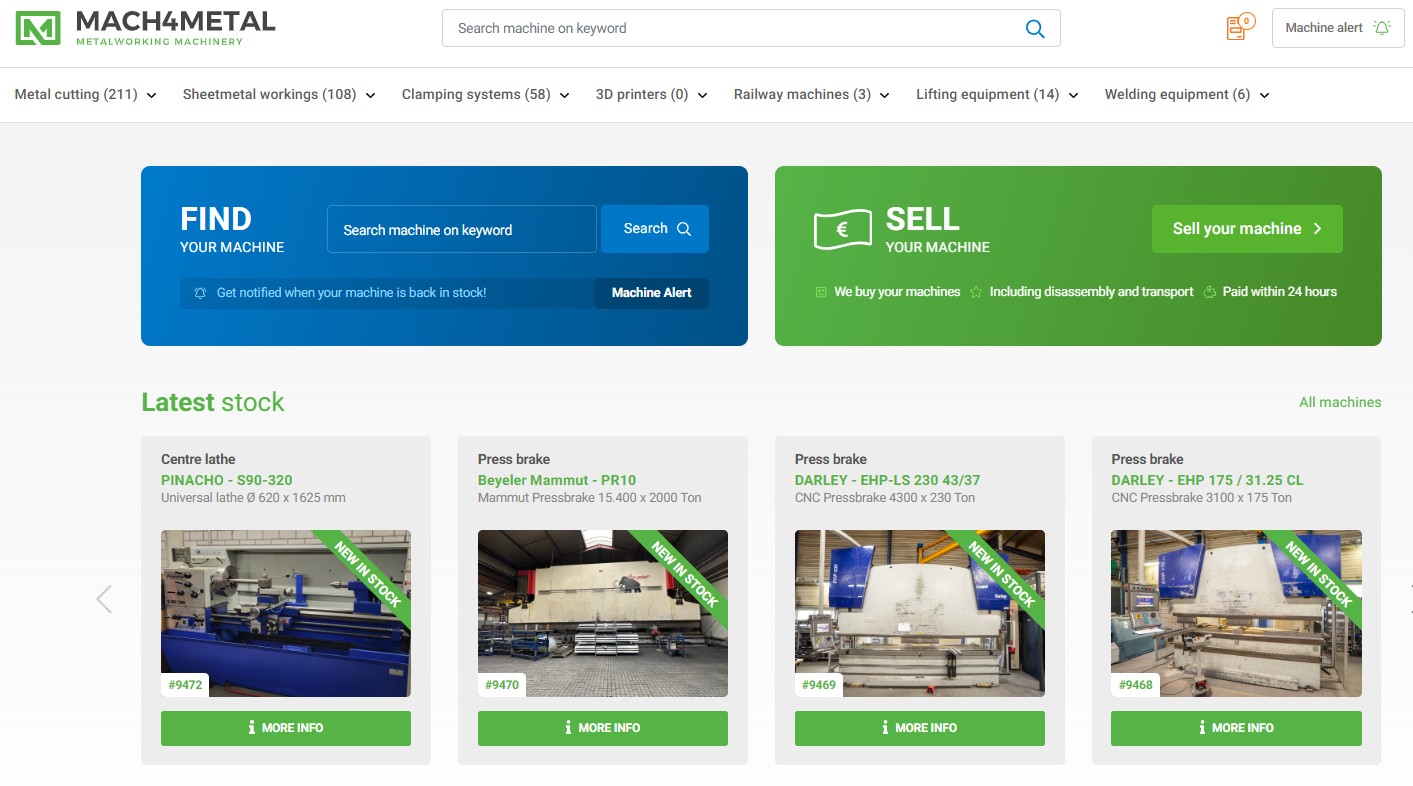The image size is (1413, 786).
Task: Open the quote list icon with orange badge
Action: click(x=1238, y=28)
